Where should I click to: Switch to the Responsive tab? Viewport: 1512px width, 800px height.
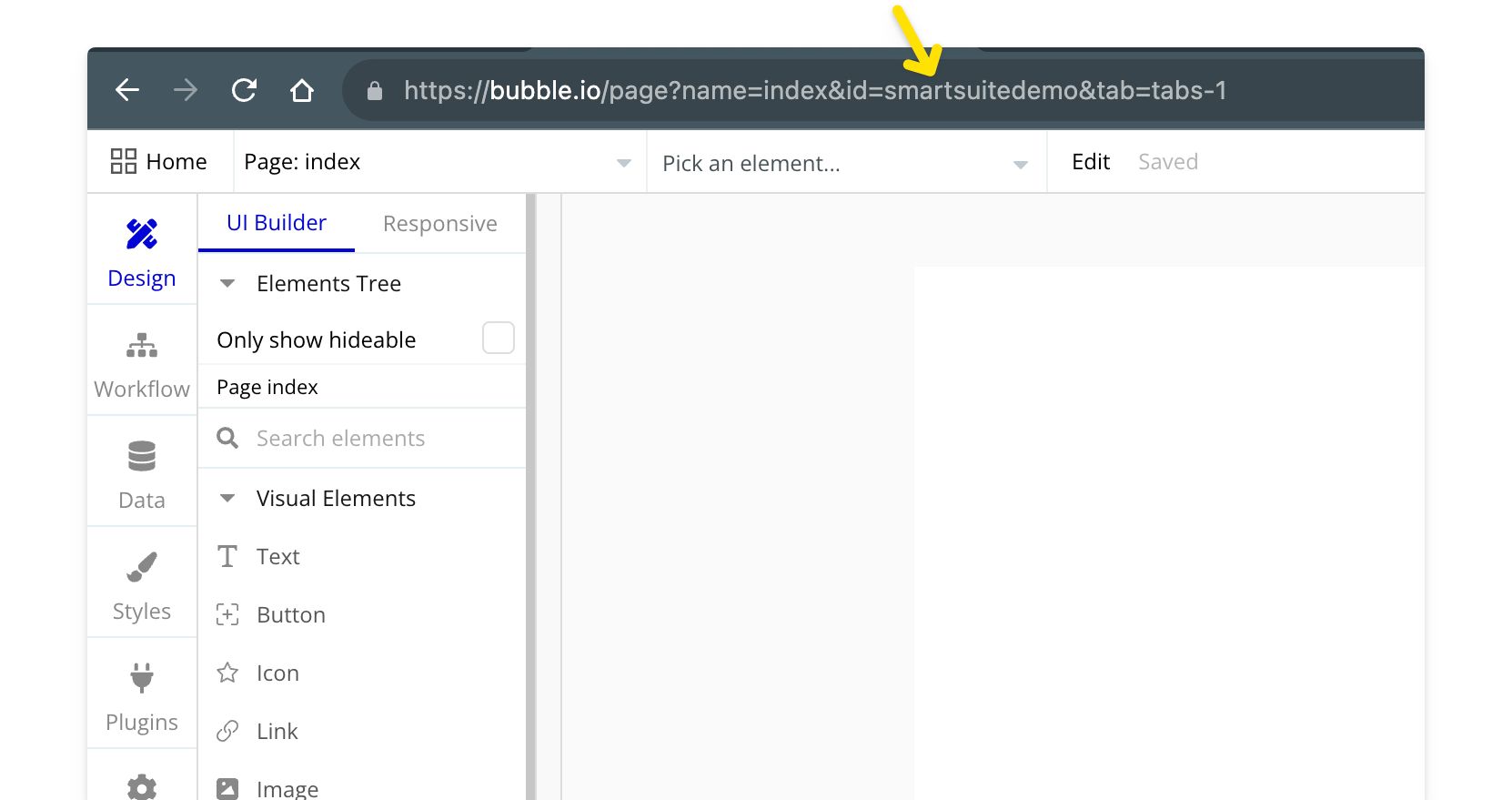(x=439, y=224)
